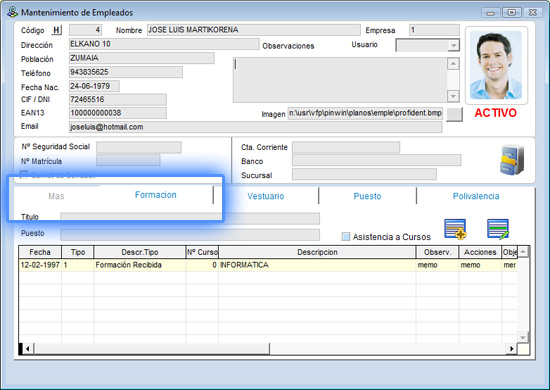Click the Email field joseluis@hotmail.com
The width and height of the screenshot is (550, 390).
pos(255,127)
